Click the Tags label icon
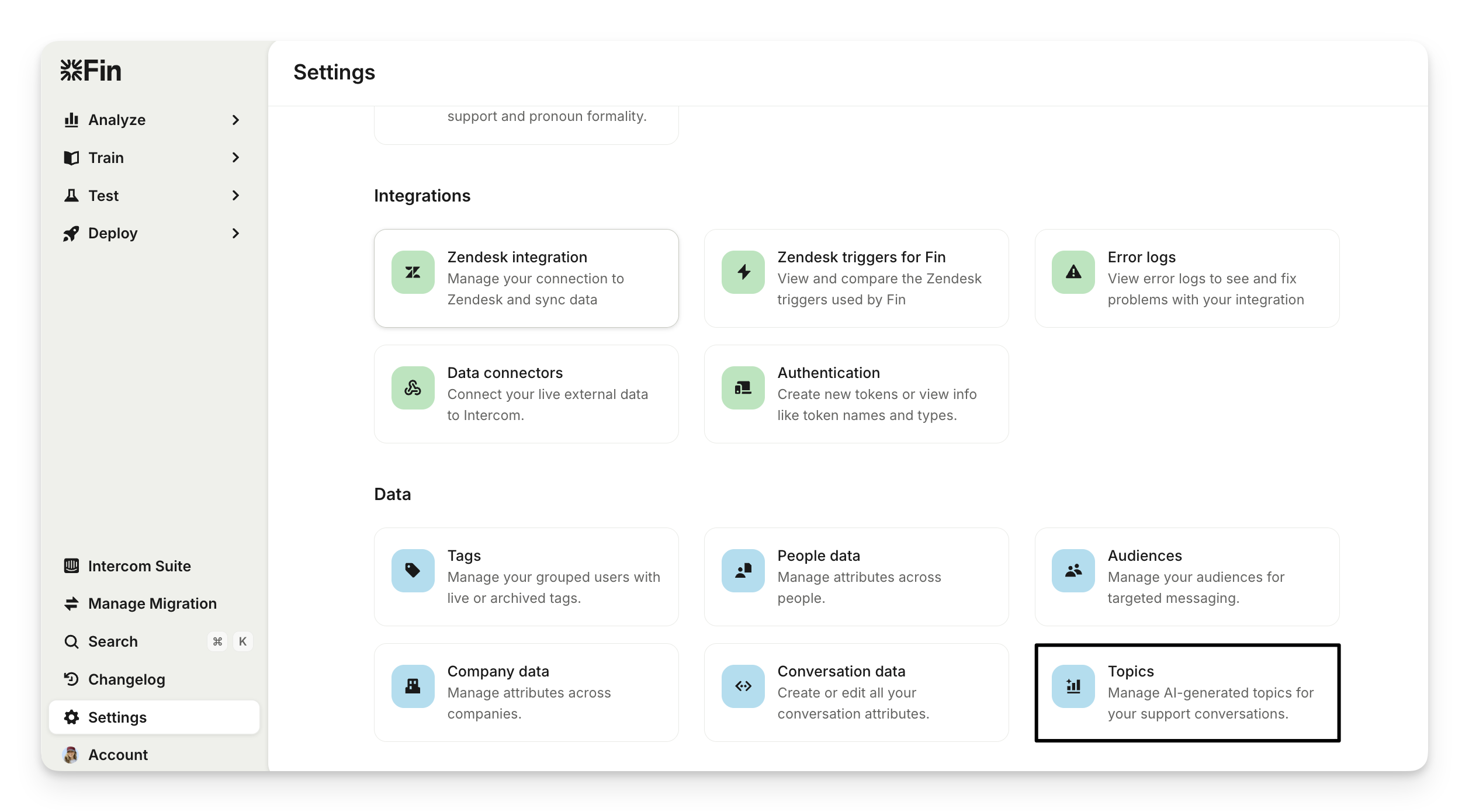The width and height of the screenshot is (1469, 812). tap(413, 571)
